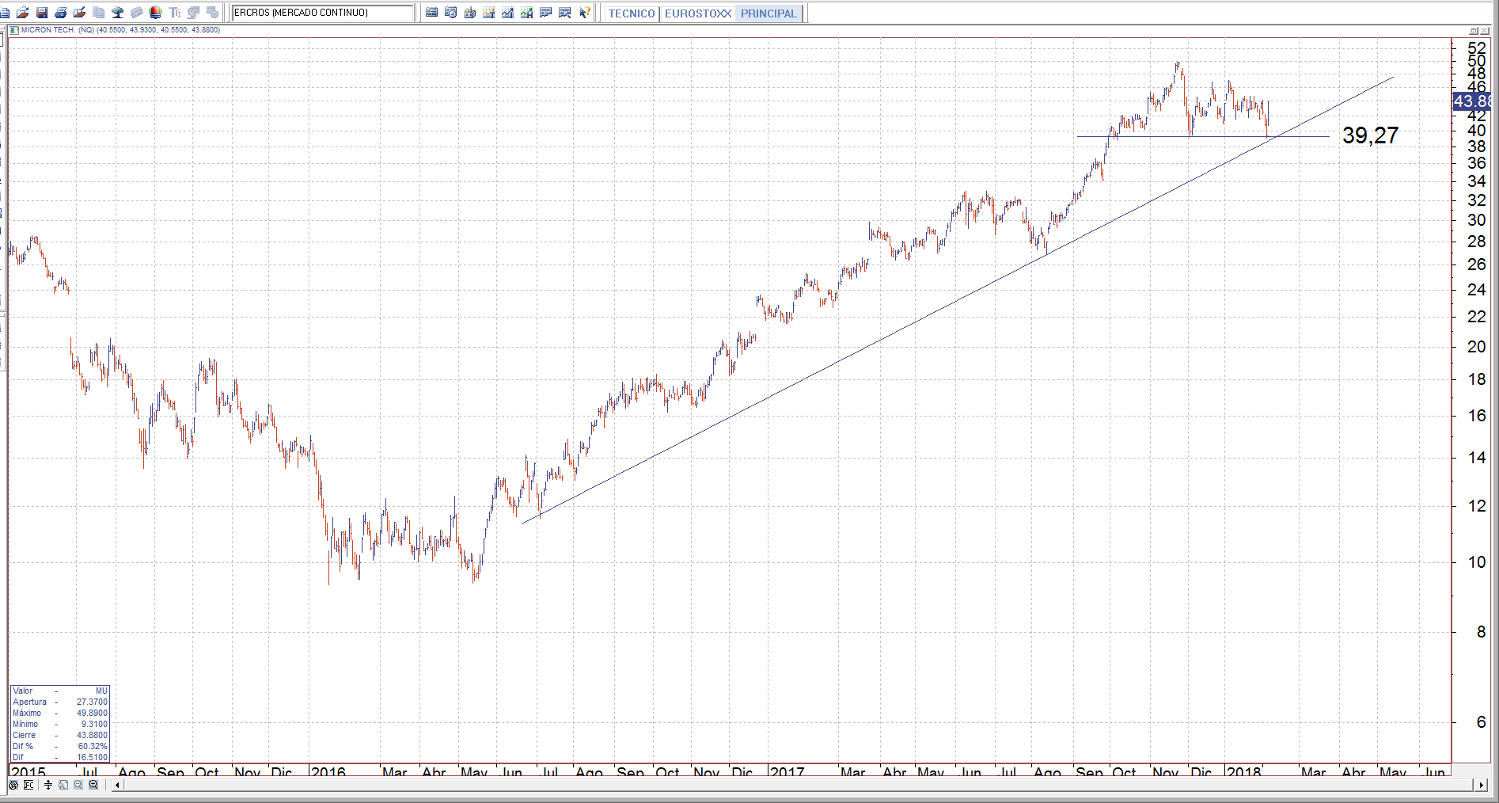Select the PRINCIPAL tab

click(769, 13)
